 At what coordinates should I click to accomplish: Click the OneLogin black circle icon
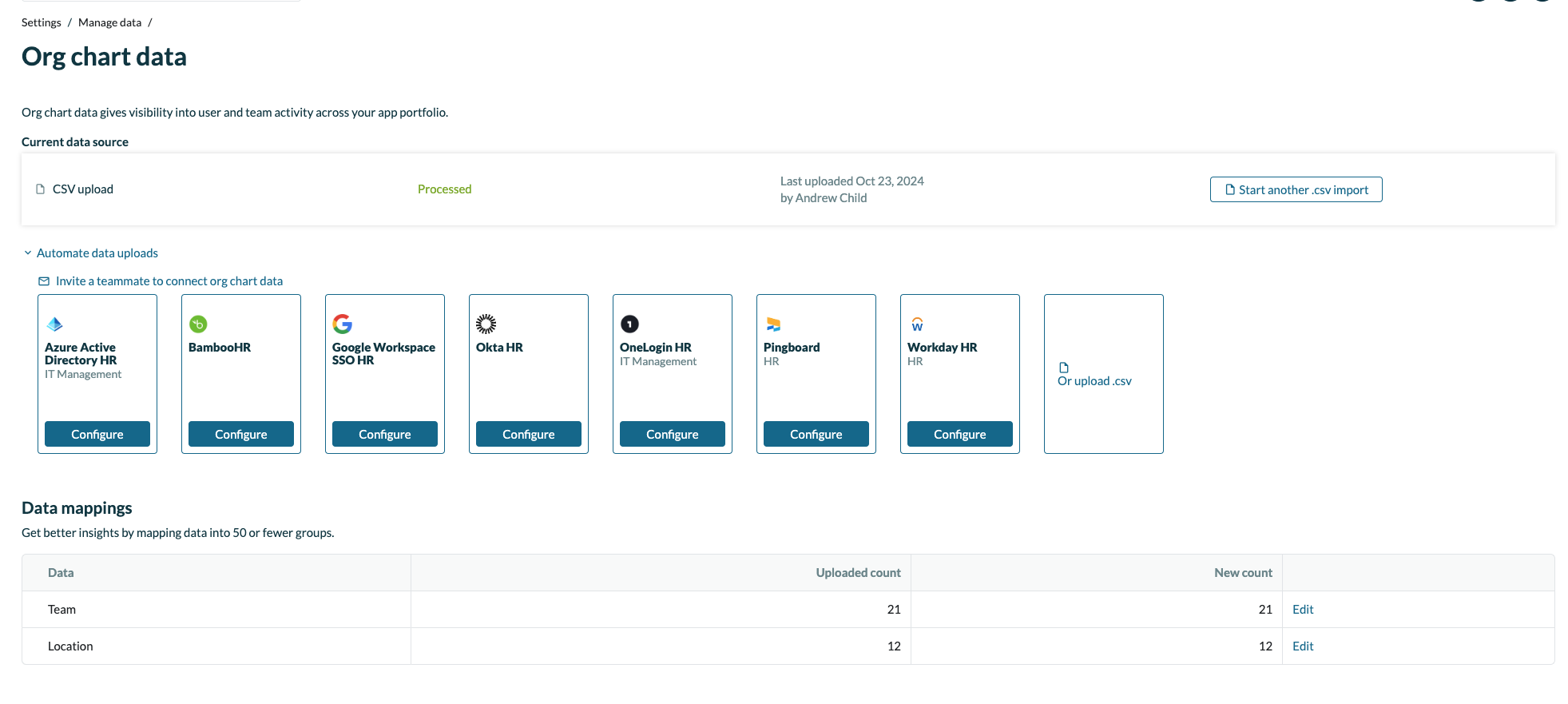pos(629,324)
